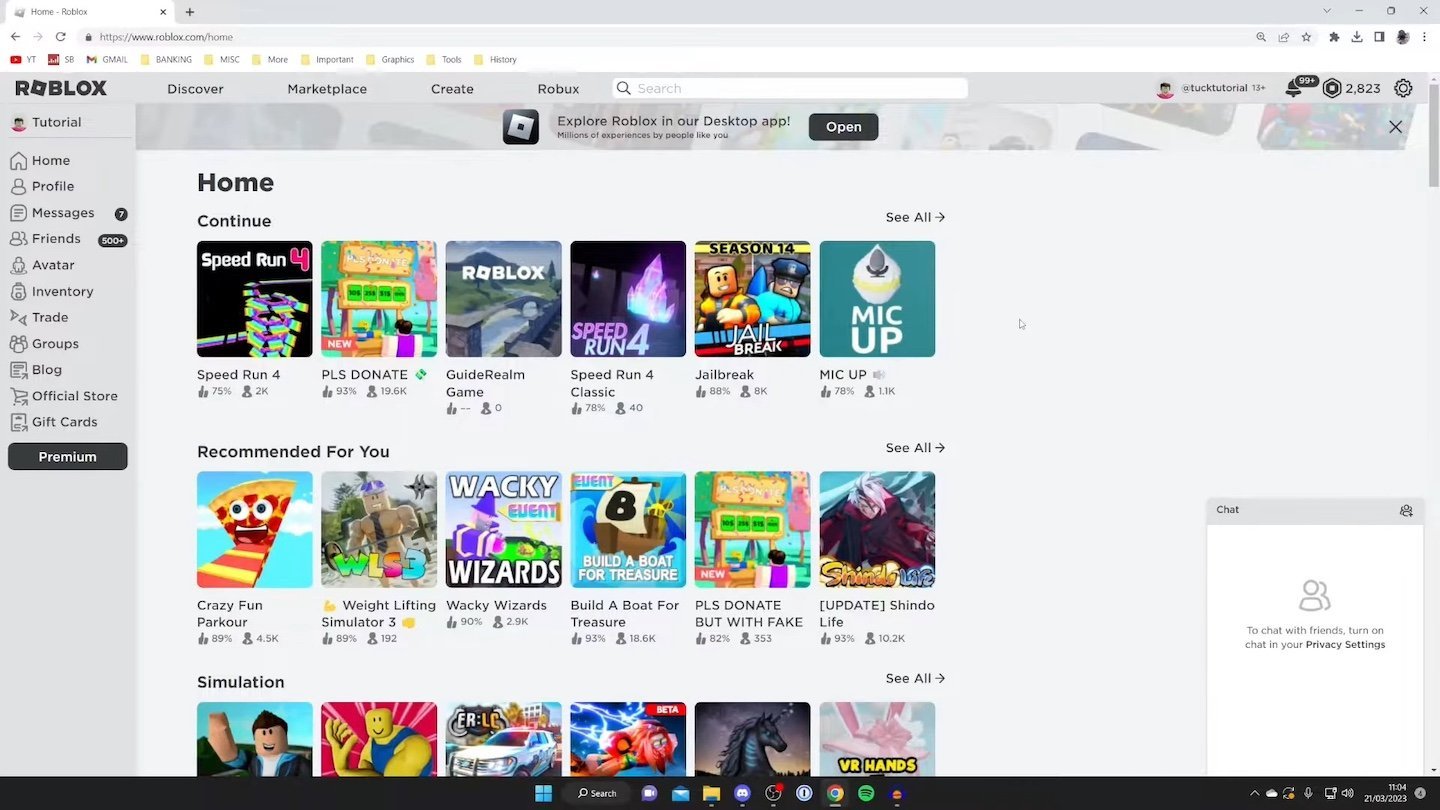
Task: Click See All for Simulation
Action: (x=915, y=678)
